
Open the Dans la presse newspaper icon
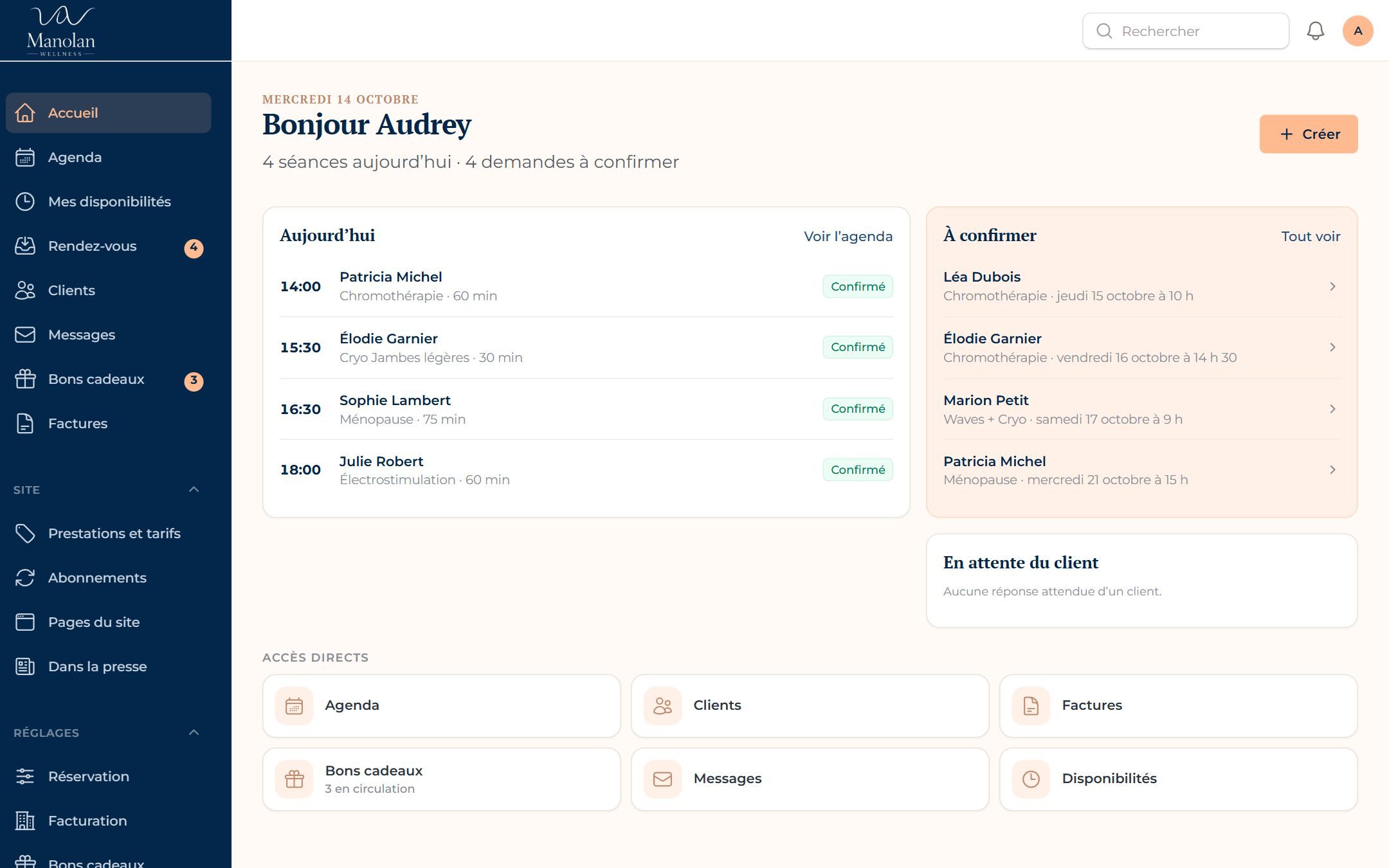25,667
